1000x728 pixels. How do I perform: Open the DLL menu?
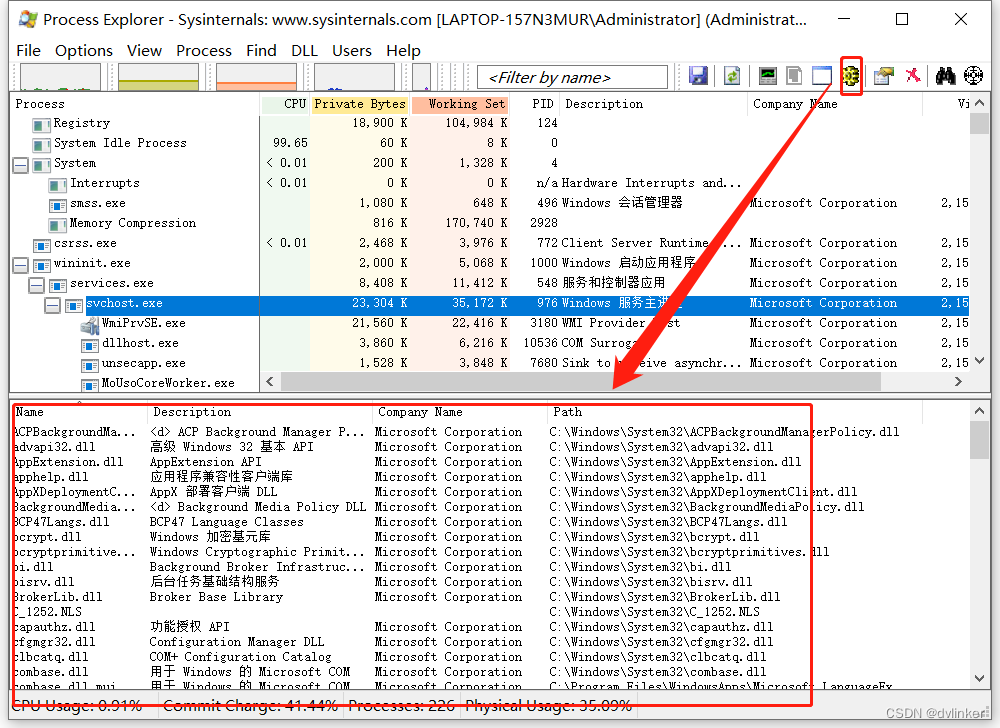click(304, 50)
